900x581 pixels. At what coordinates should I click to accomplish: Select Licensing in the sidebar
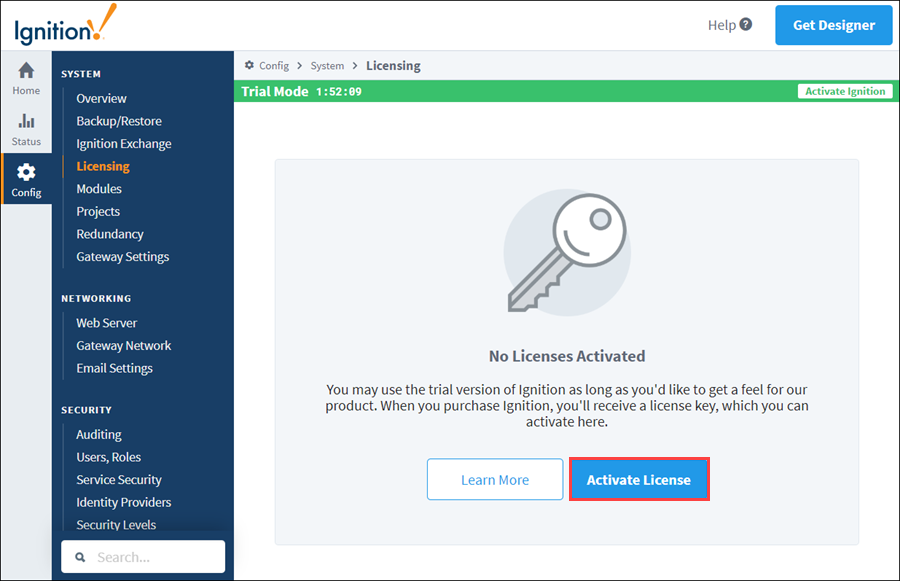click(103, 166)
